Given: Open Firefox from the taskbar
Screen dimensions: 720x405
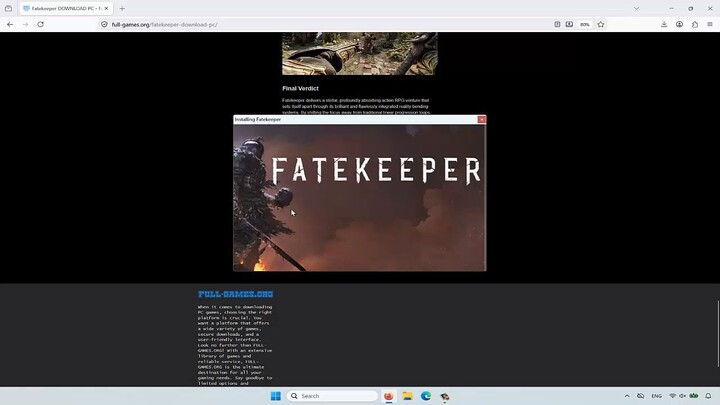Looking at the screenshot, I should tap(388, 396).
